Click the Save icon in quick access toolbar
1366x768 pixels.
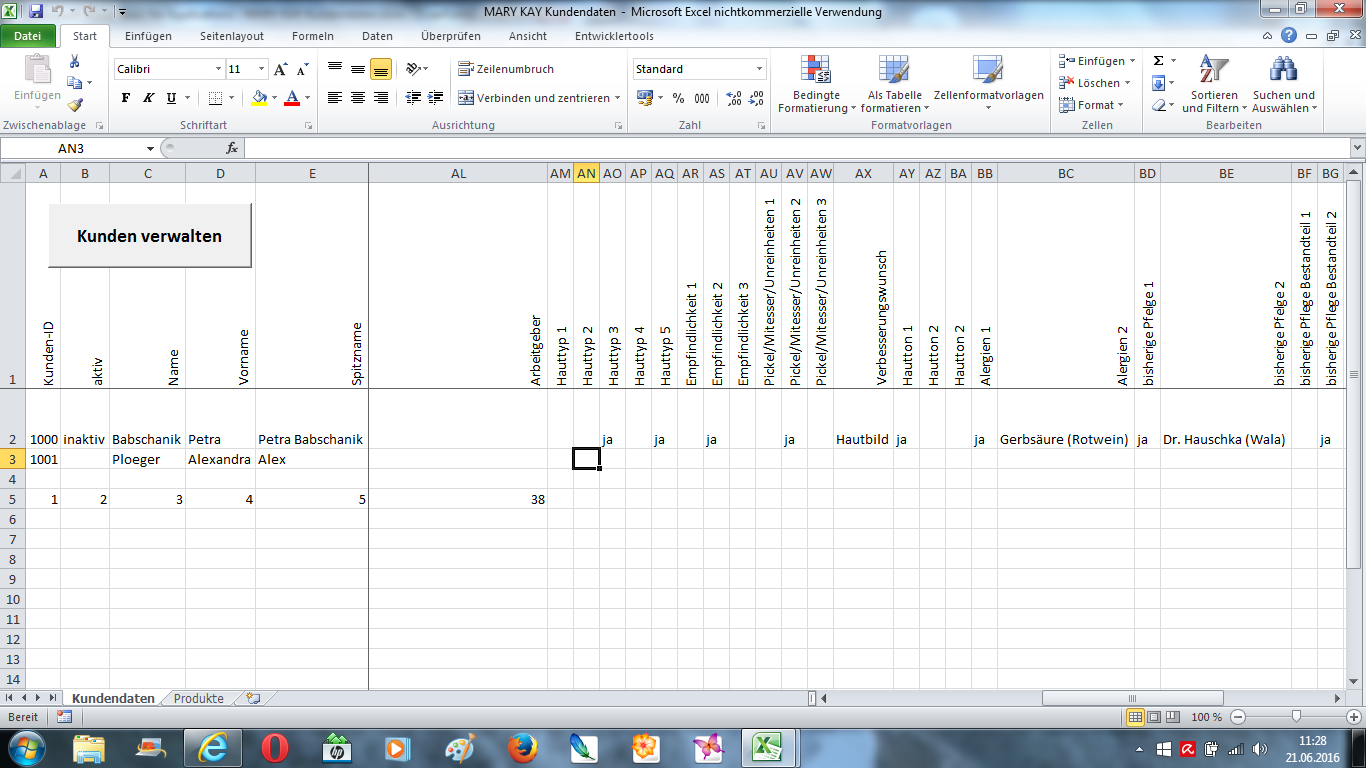click(36, 12)
